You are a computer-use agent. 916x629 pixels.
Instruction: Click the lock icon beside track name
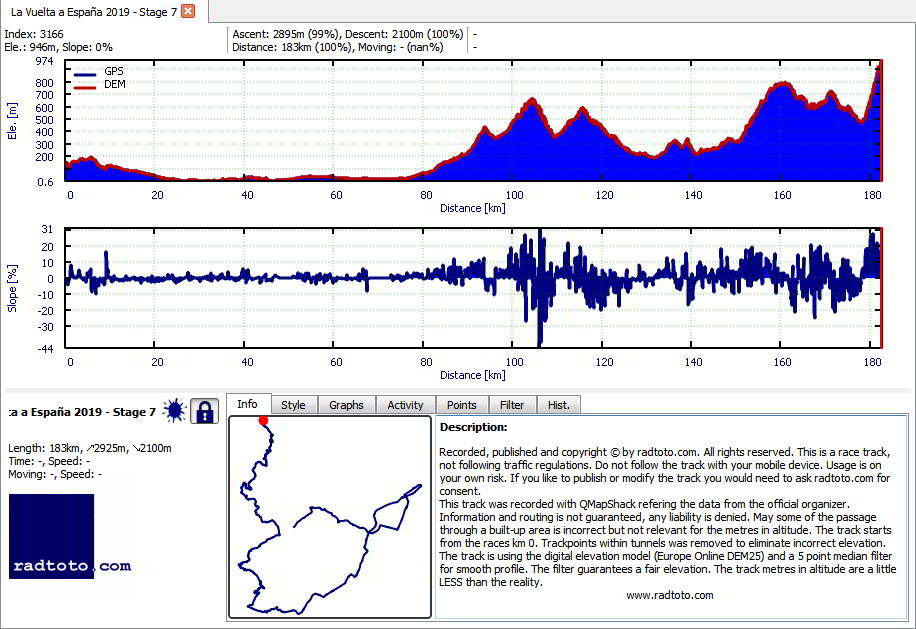coord(204,411)
